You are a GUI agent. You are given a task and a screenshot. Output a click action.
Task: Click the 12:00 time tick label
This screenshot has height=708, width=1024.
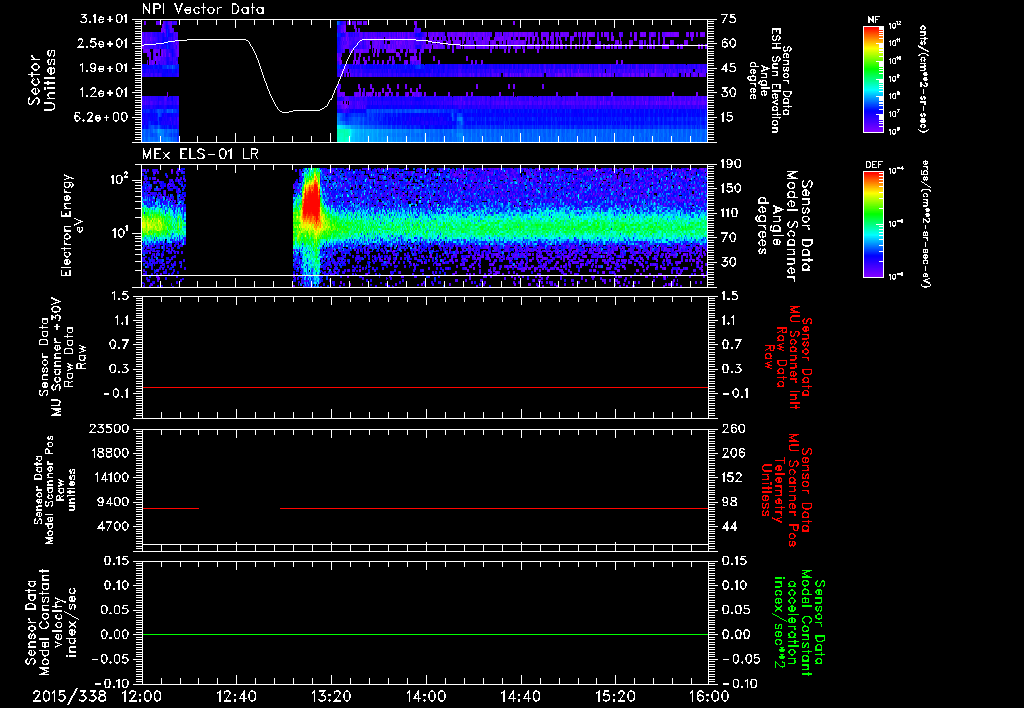coord(141,696)
